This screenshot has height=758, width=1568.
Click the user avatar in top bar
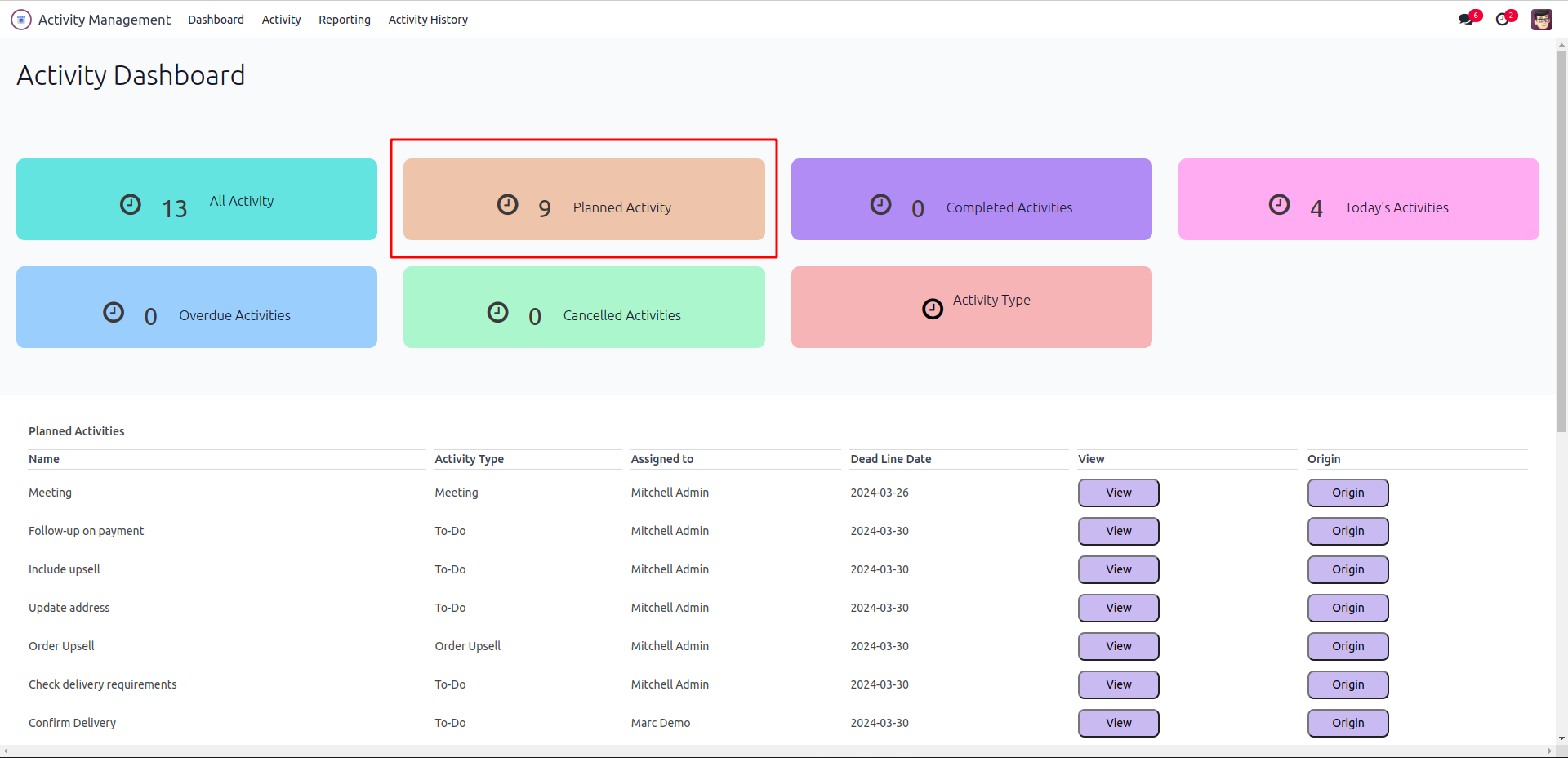(x=1541, y=20)
